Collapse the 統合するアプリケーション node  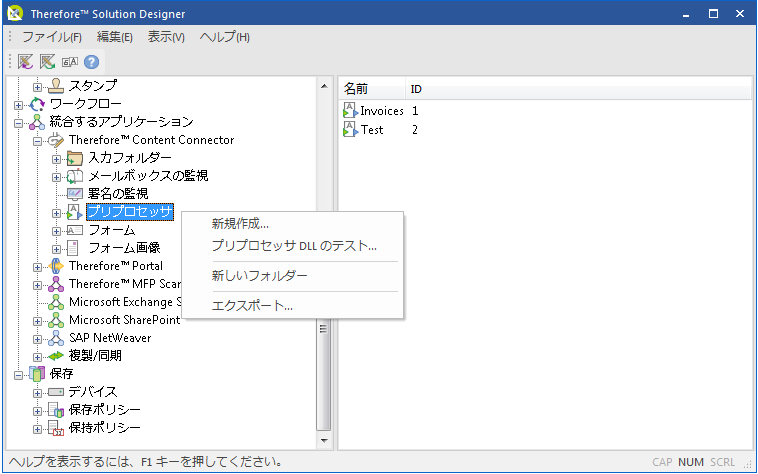coord(18,123)
